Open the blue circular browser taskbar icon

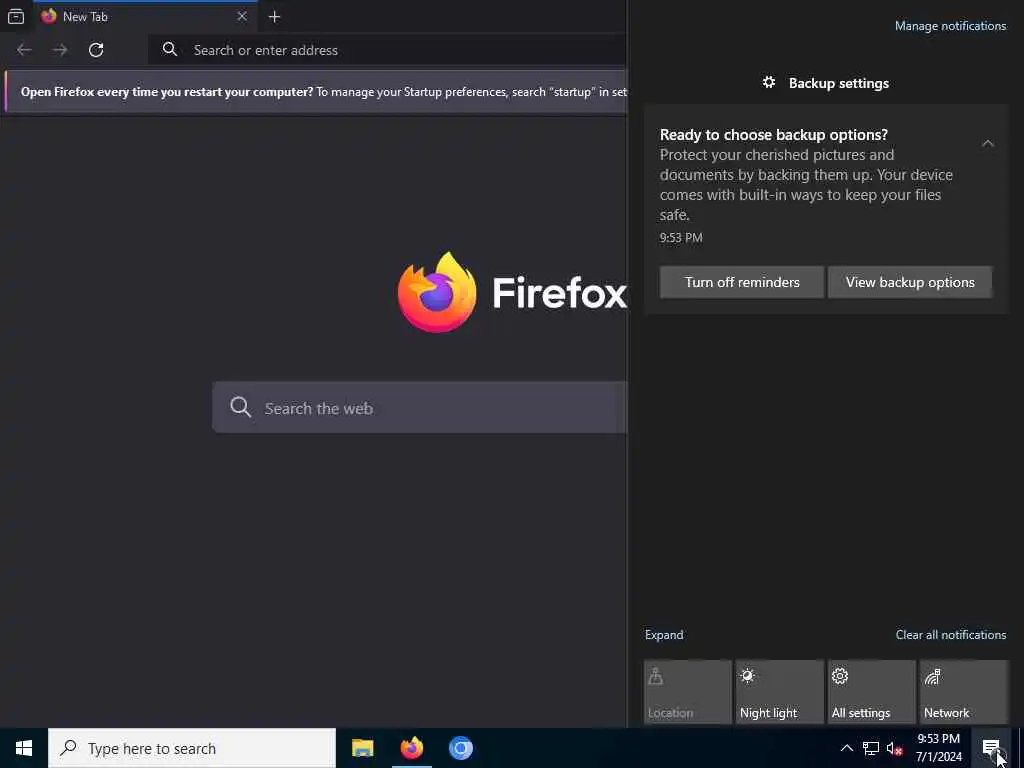460,748
